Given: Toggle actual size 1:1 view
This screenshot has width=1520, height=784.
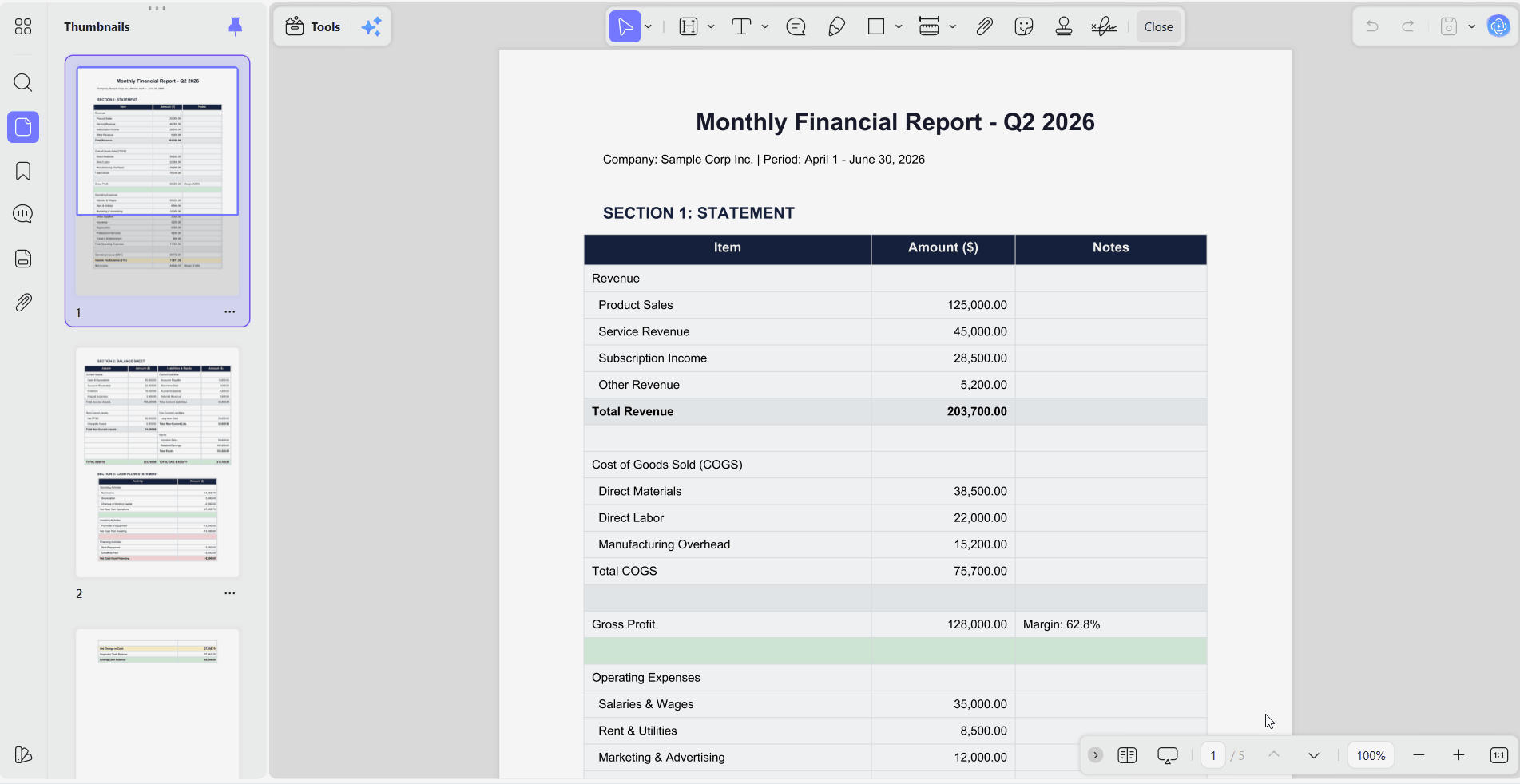Looking at the screenshot, I should [1499, 755].
